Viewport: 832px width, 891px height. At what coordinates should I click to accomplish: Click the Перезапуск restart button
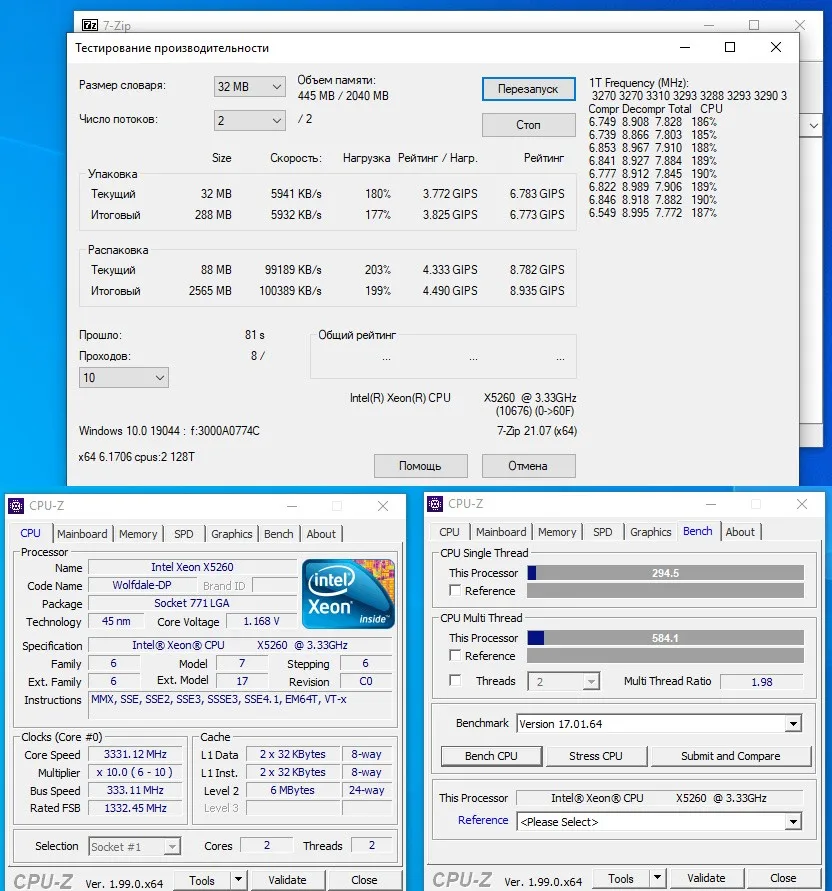point(529,89)
